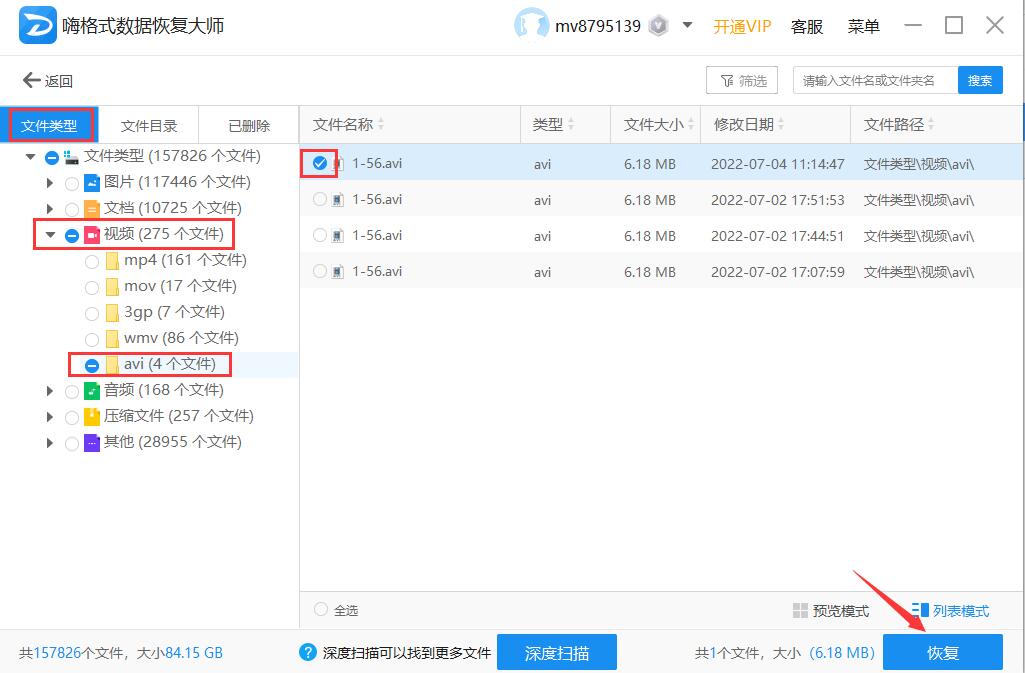
Task: Start a Deep Scan
Action: click(x=556, y=653)
